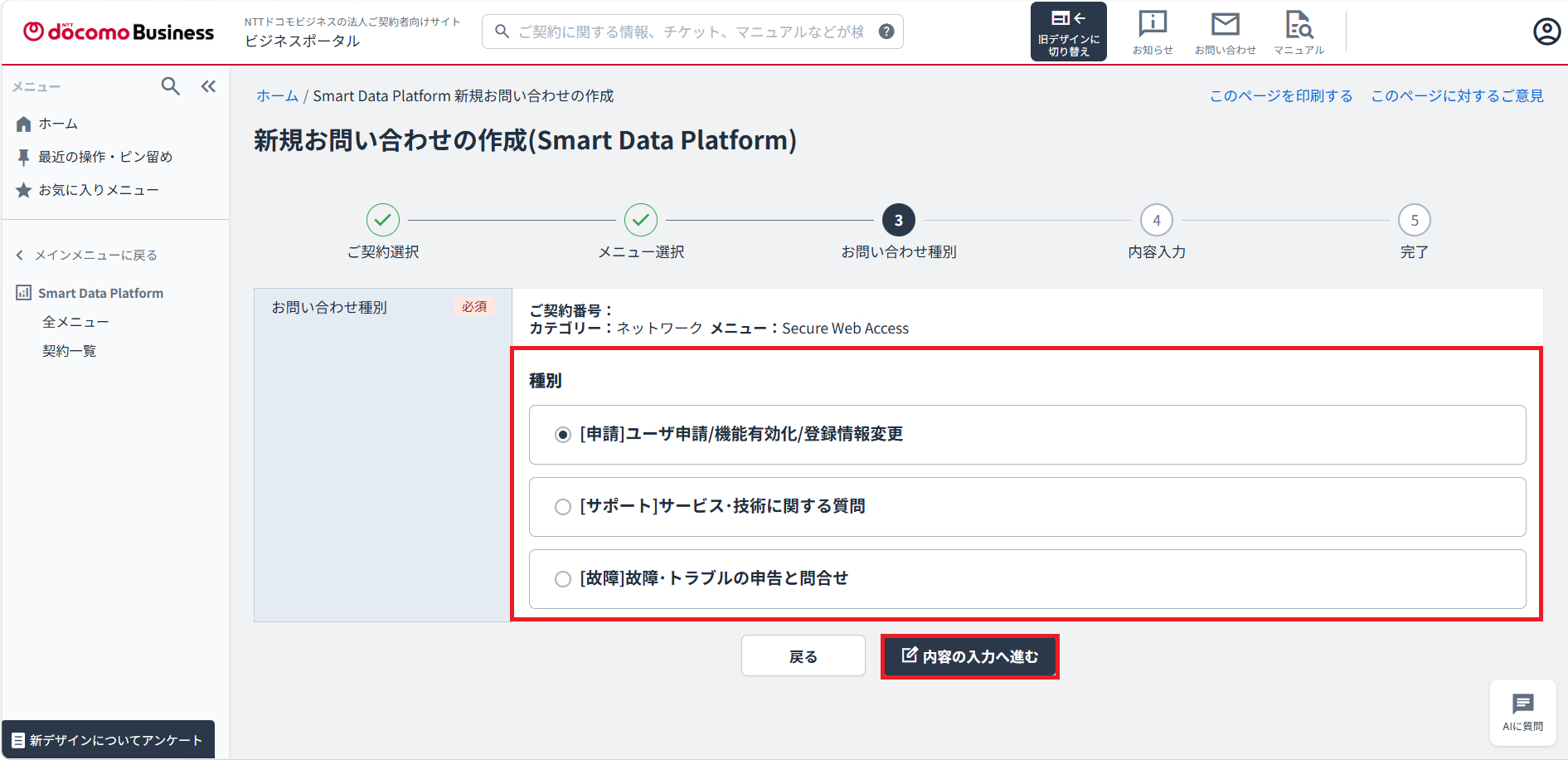Screen dimensions: 1568x760
Task: Return via メインメニューに戻る
Action: pos(86,255)
